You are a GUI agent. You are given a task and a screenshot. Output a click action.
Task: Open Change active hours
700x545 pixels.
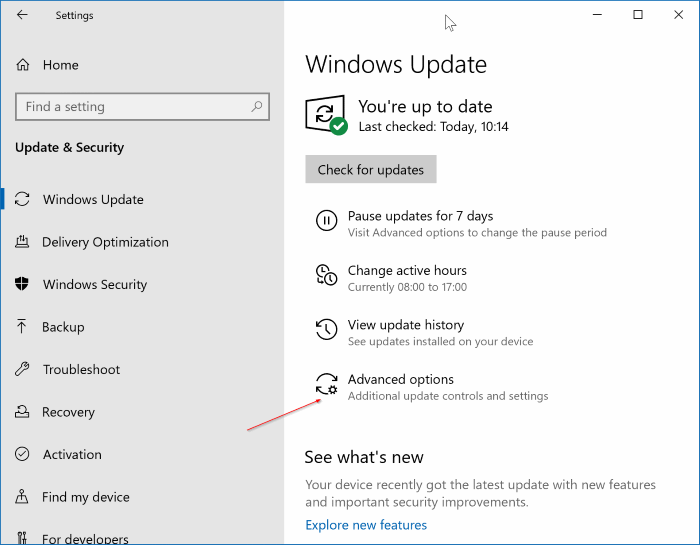point(407,270)
